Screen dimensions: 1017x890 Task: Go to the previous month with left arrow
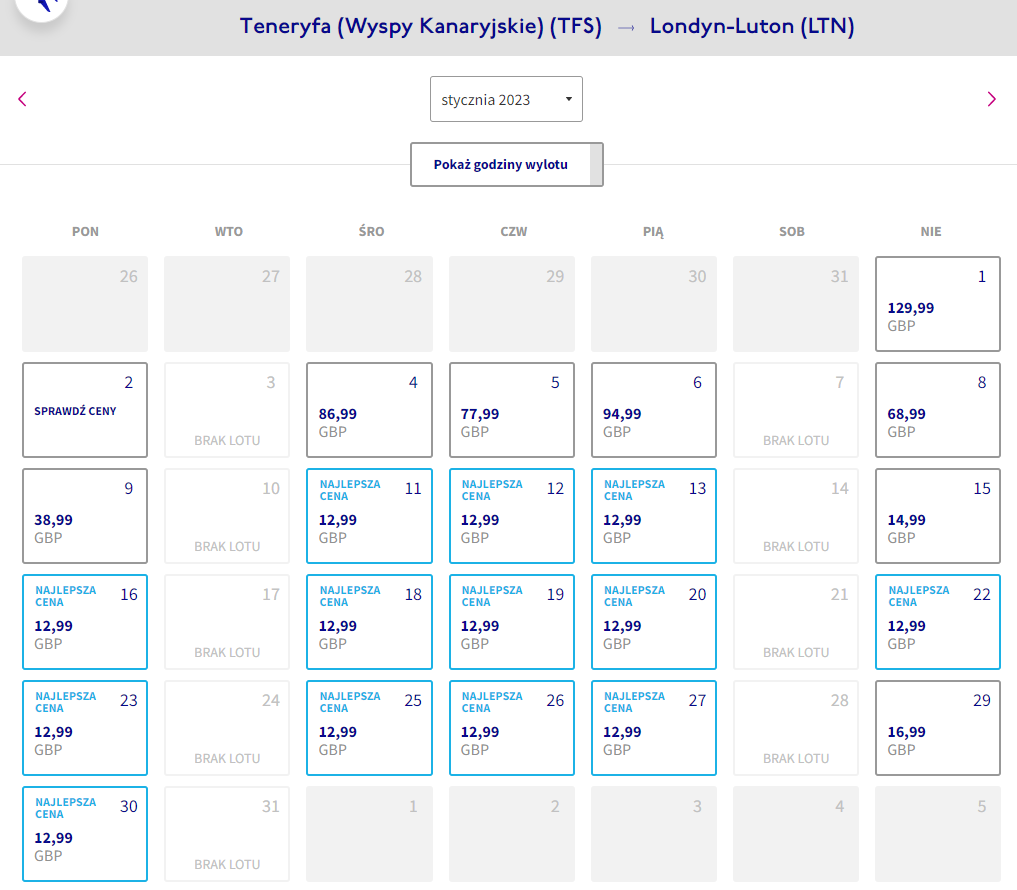pyautogui.click(x=23, y=99)
